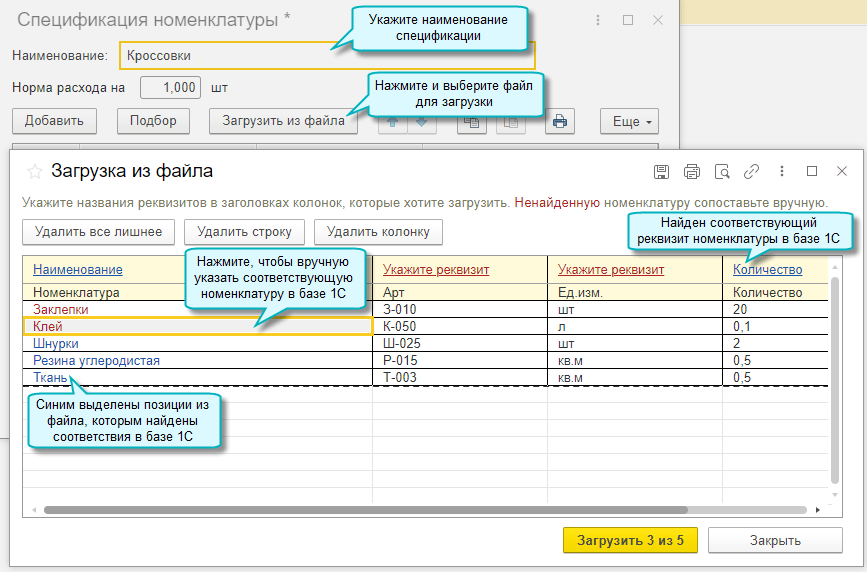Click the Наименование field containing Кроссовки
The image size is (867, 572).
327,55
